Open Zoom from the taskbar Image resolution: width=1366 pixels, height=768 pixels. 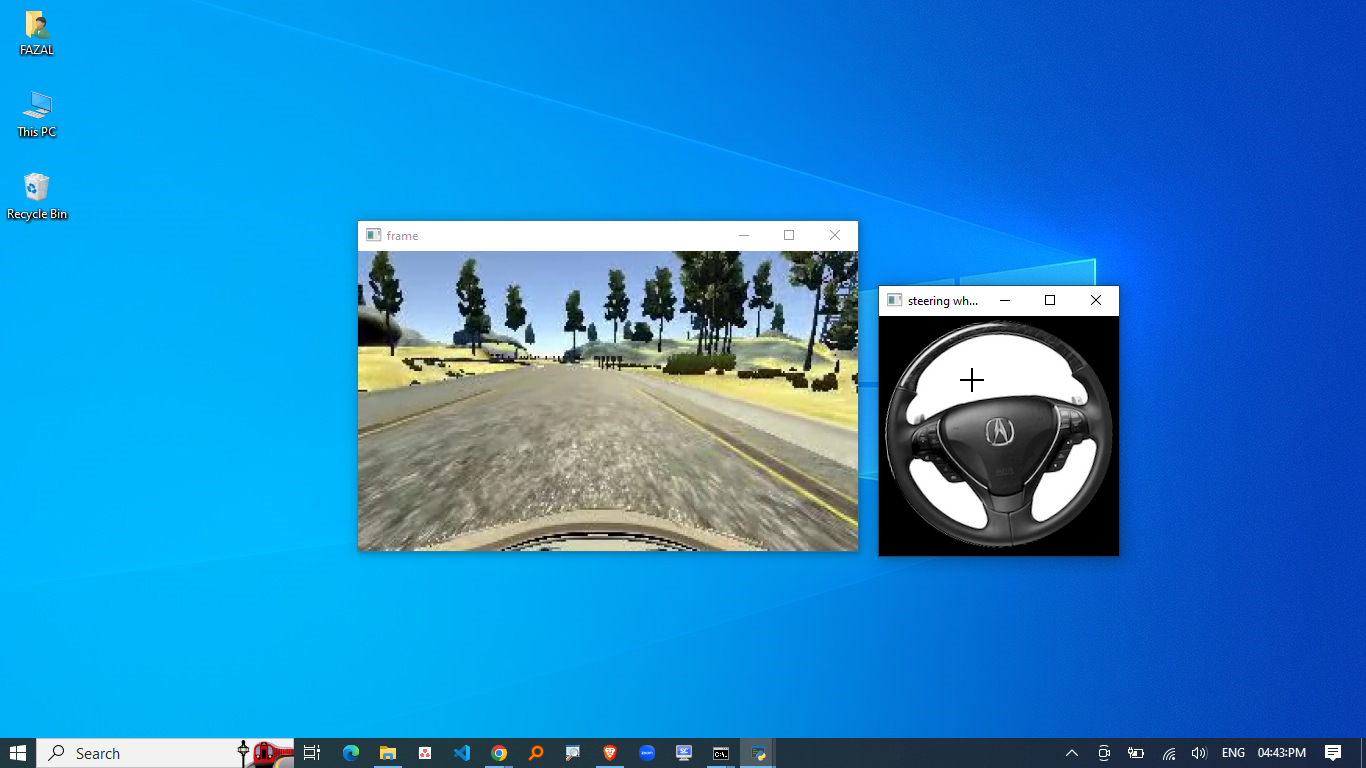coord(647,753)
